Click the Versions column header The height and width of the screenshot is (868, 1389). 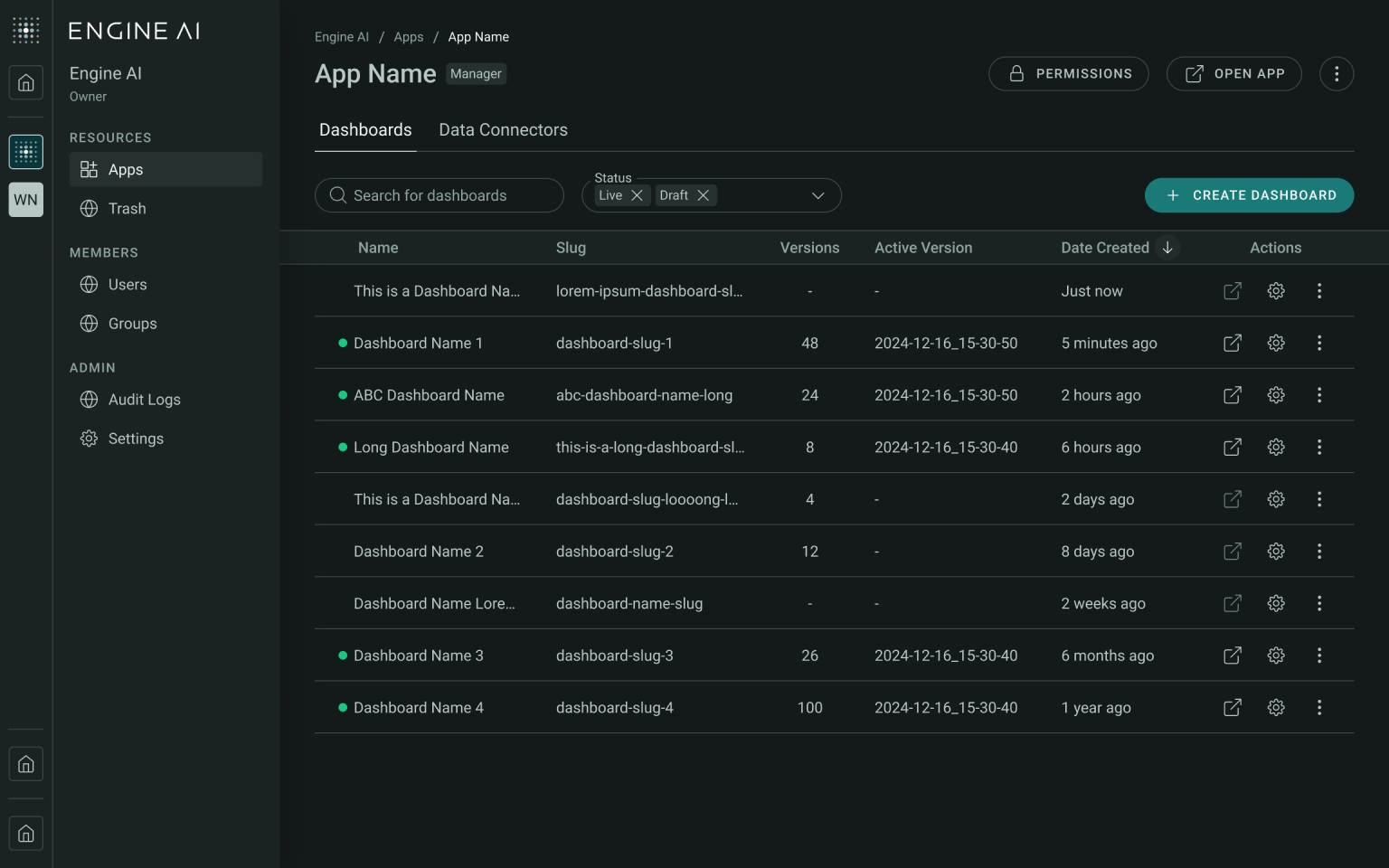pyautogui.click(x=809, y=248)
